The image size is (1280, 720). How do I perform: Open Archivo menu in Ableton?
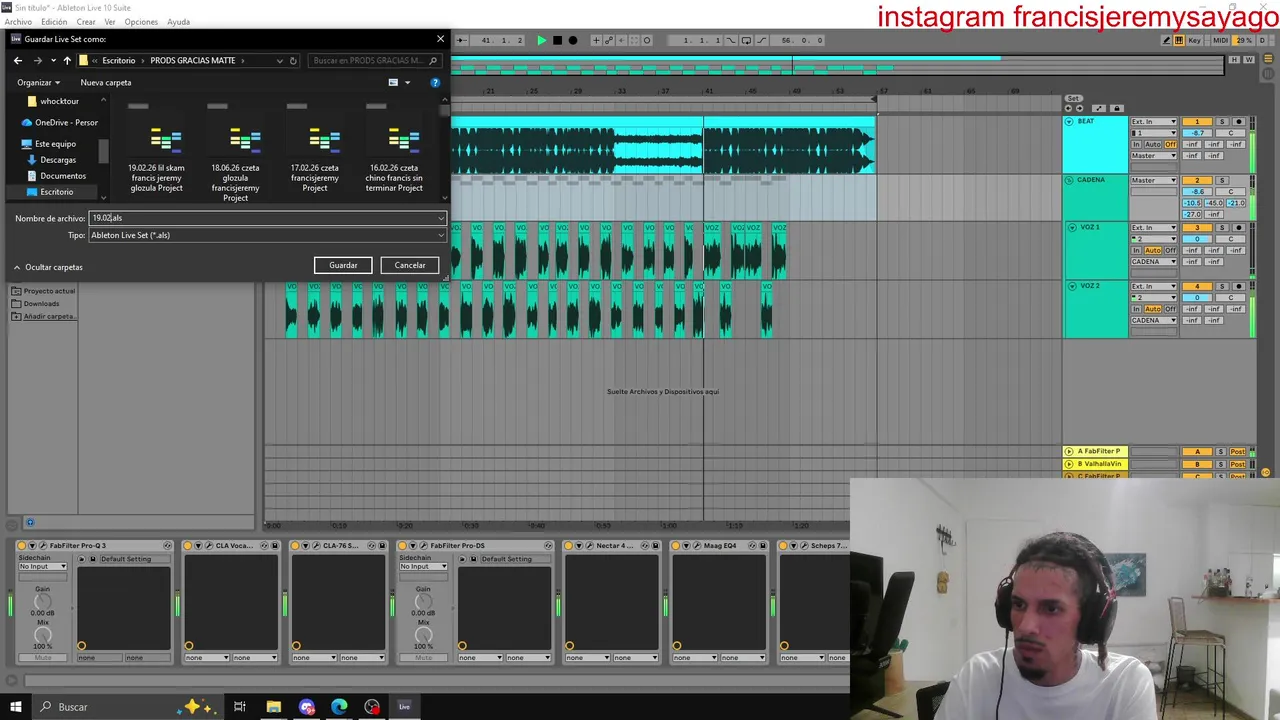coord(18,22)
